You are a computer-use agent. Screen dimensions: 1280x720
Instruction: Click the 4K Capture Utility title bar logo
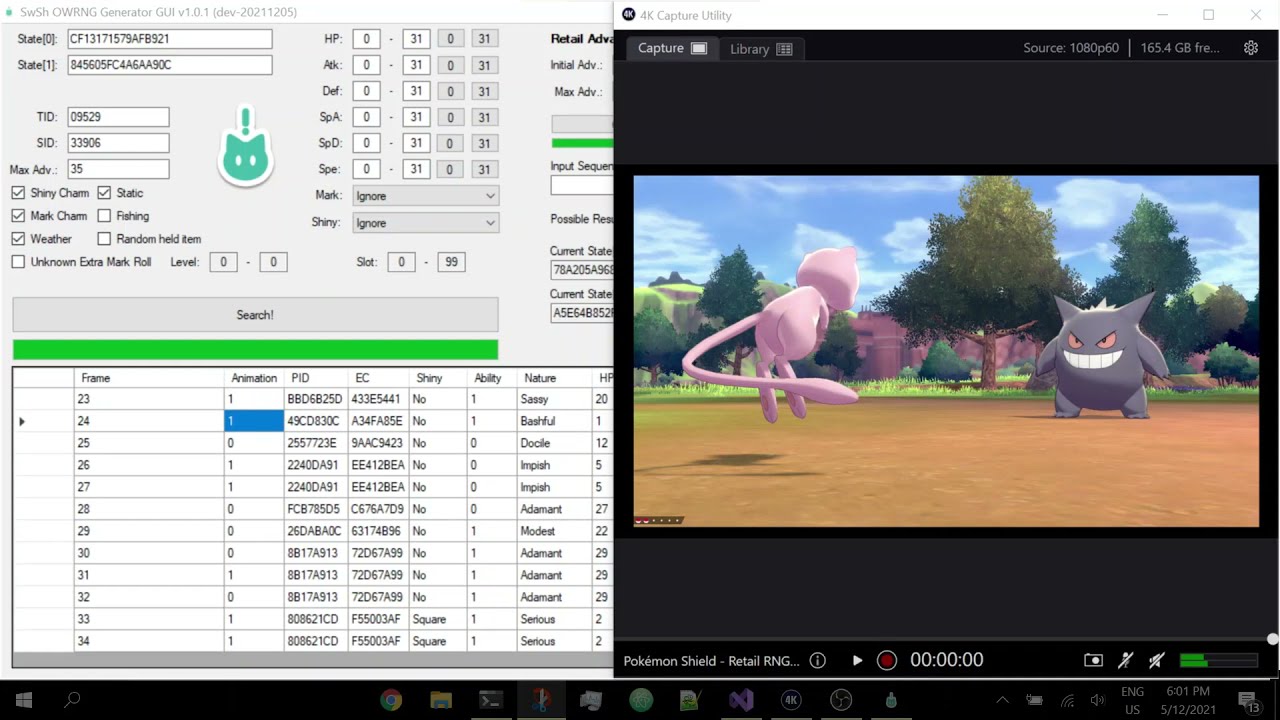[628, 15]
